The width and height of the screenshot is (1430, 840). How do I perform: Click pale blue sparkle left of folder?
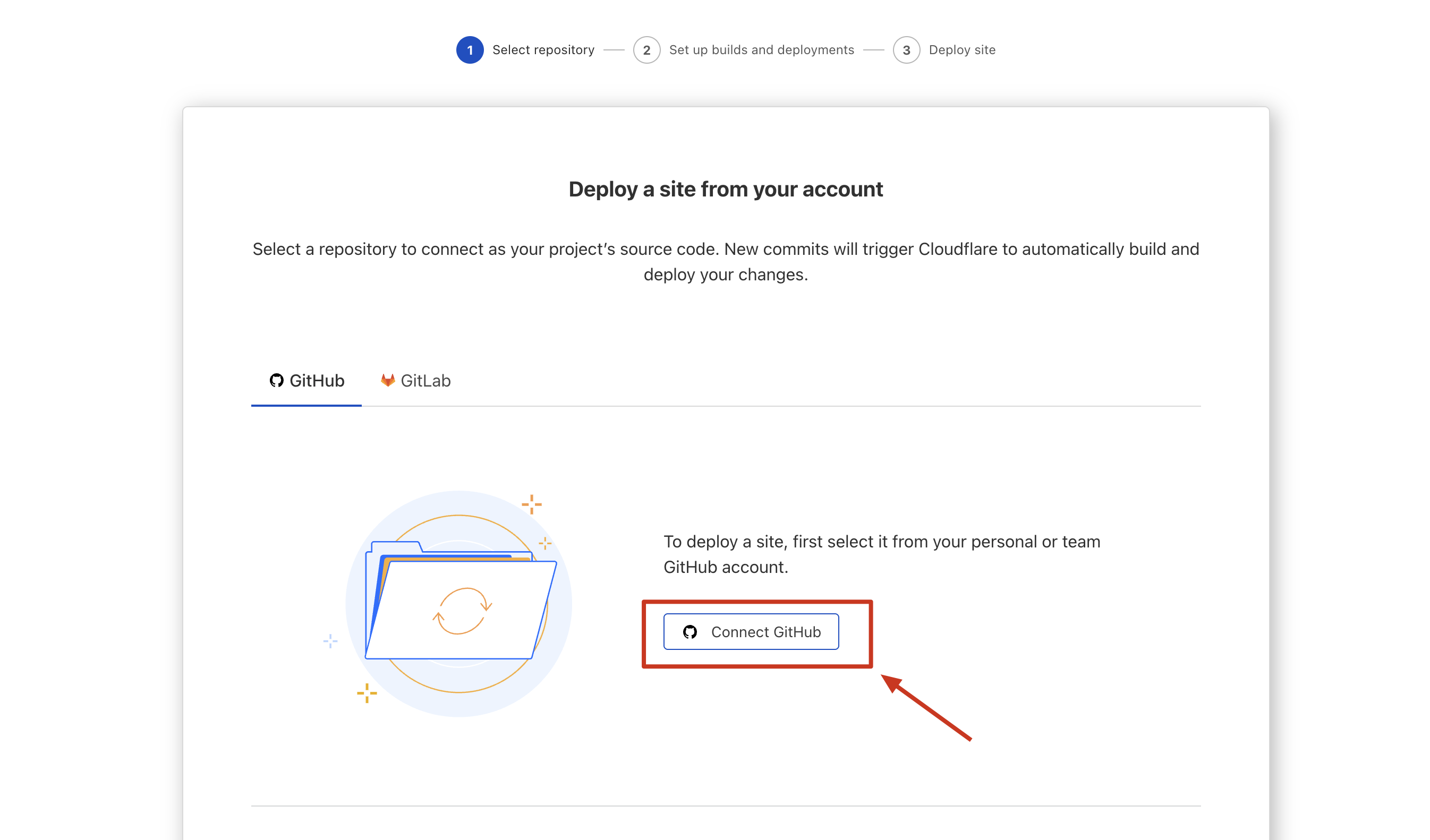click(x=330, y=641)
